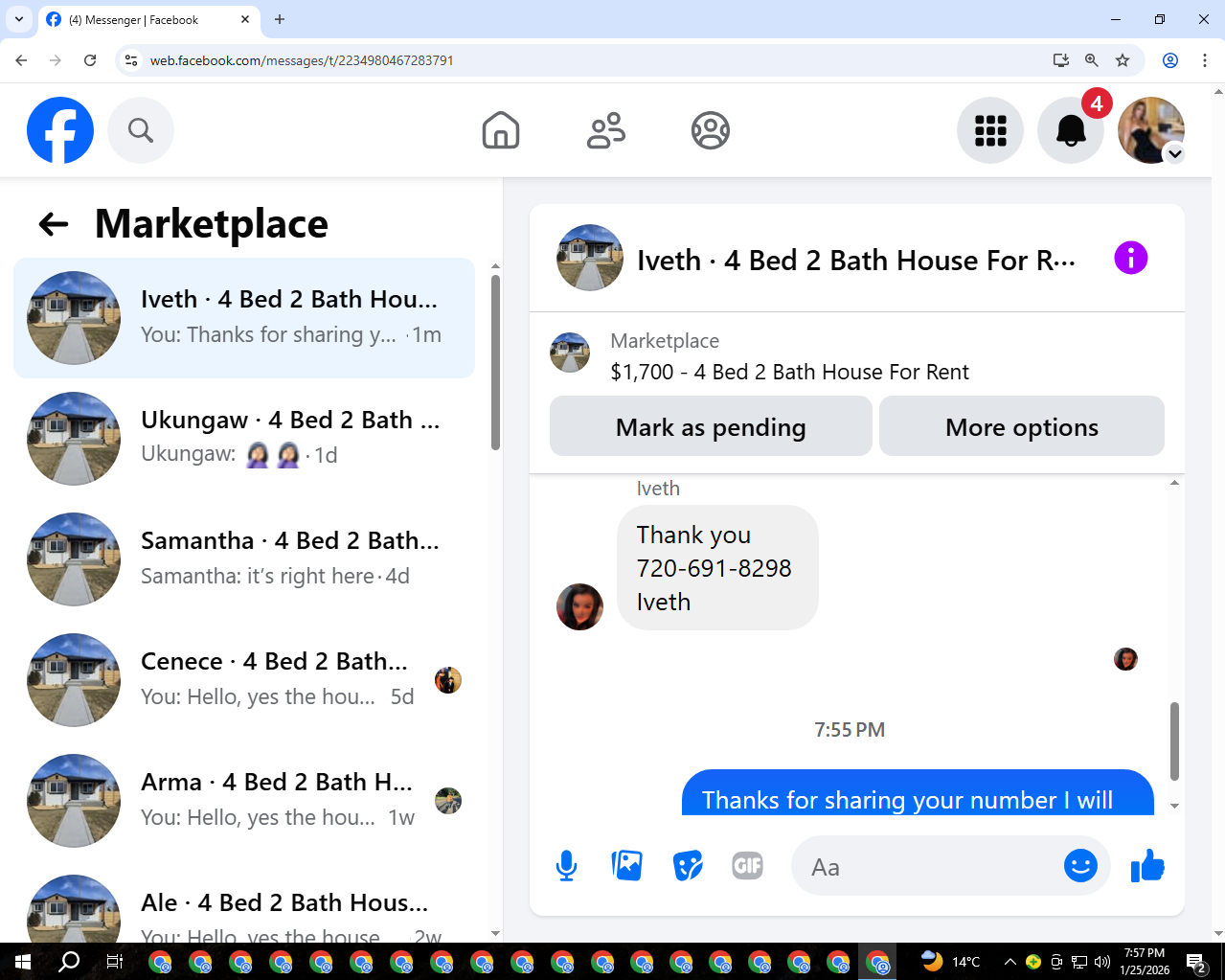
Task: Click the conversation list scroll up arrow
Action: click(495, 265)
